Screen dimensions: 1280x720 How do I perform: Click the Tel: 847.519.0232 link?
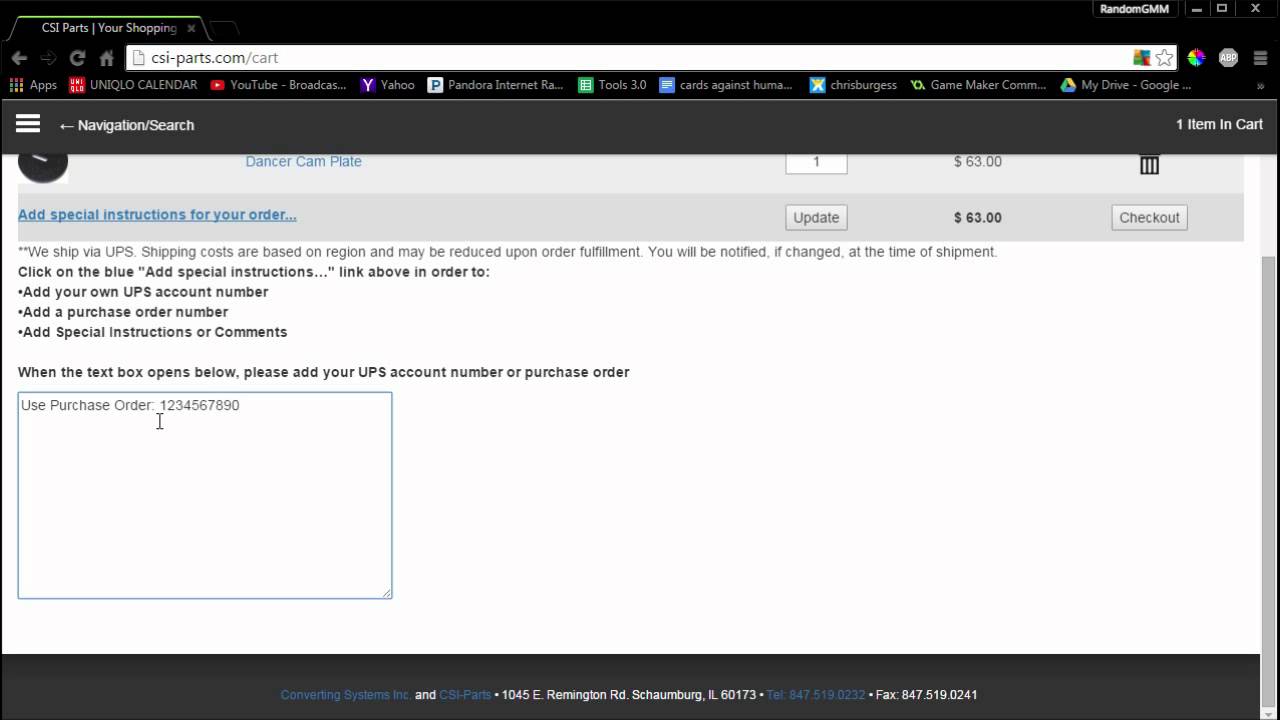point(816,694)
